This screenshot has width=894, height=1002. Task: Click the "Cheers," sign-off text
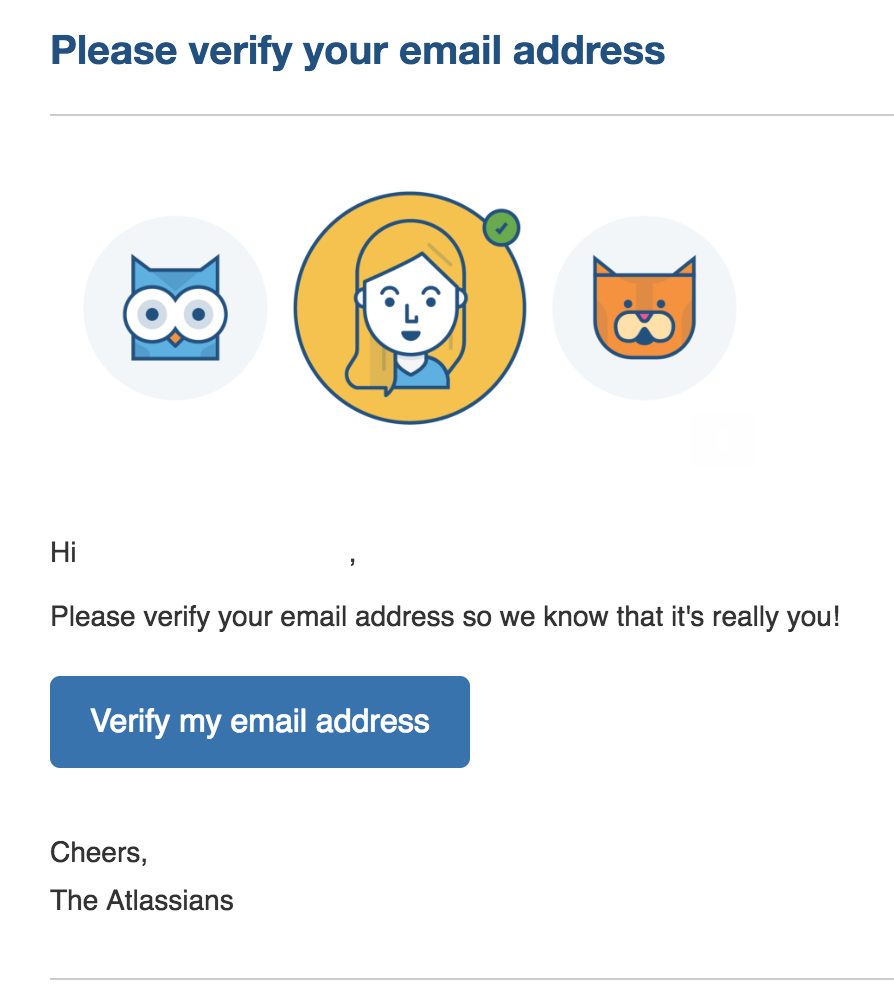pyautogui.click(x=99, y=853)
